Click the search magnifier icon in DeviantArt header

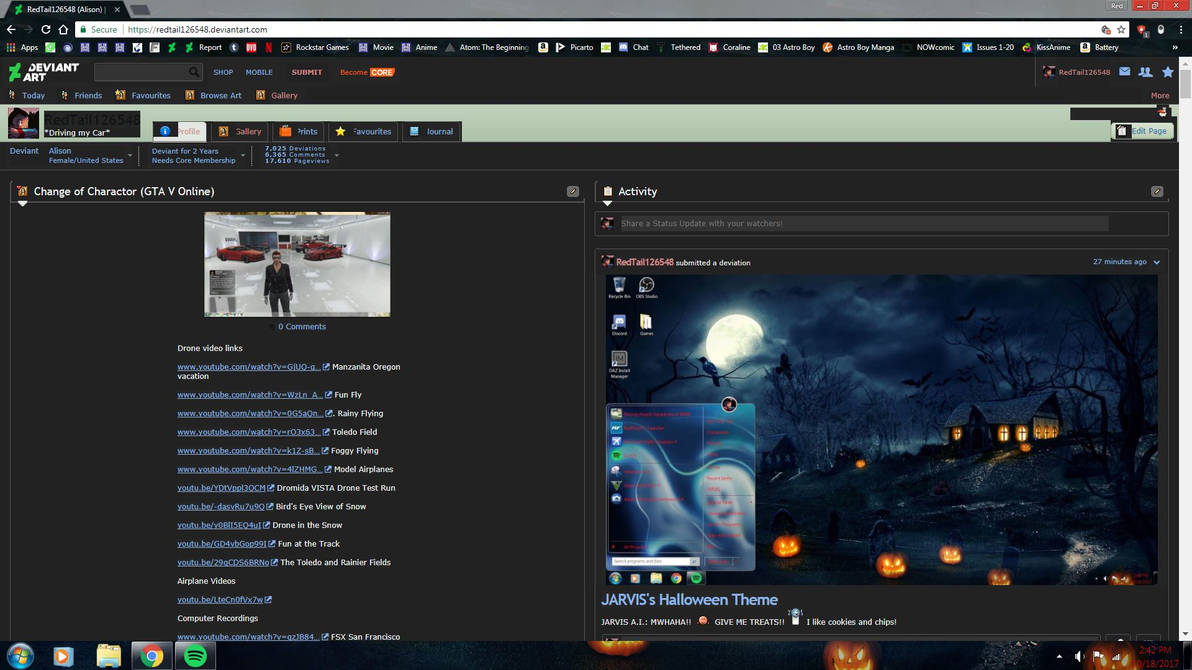click(x=194, y=72)
